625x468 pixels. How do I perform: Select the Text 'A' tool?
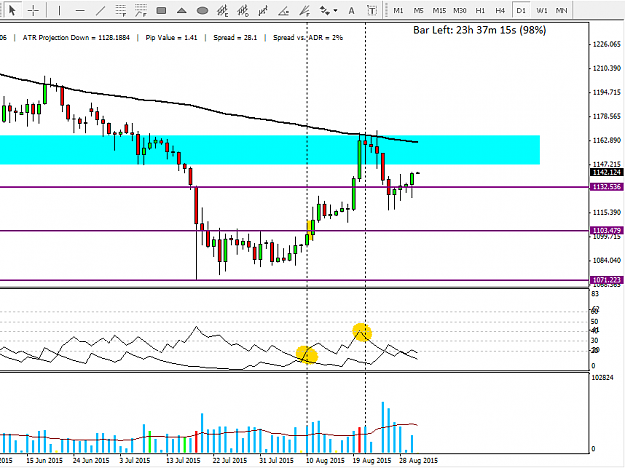pos(351,10)
